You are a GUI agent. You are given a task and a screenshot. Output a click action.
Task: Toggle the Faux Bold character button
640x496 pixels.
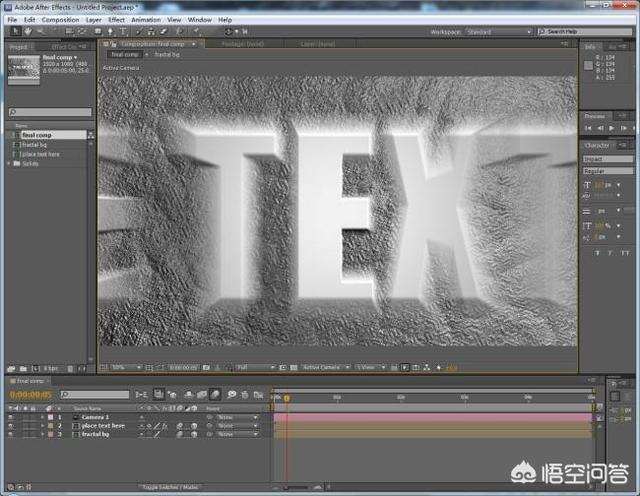[x=597, y=253]
